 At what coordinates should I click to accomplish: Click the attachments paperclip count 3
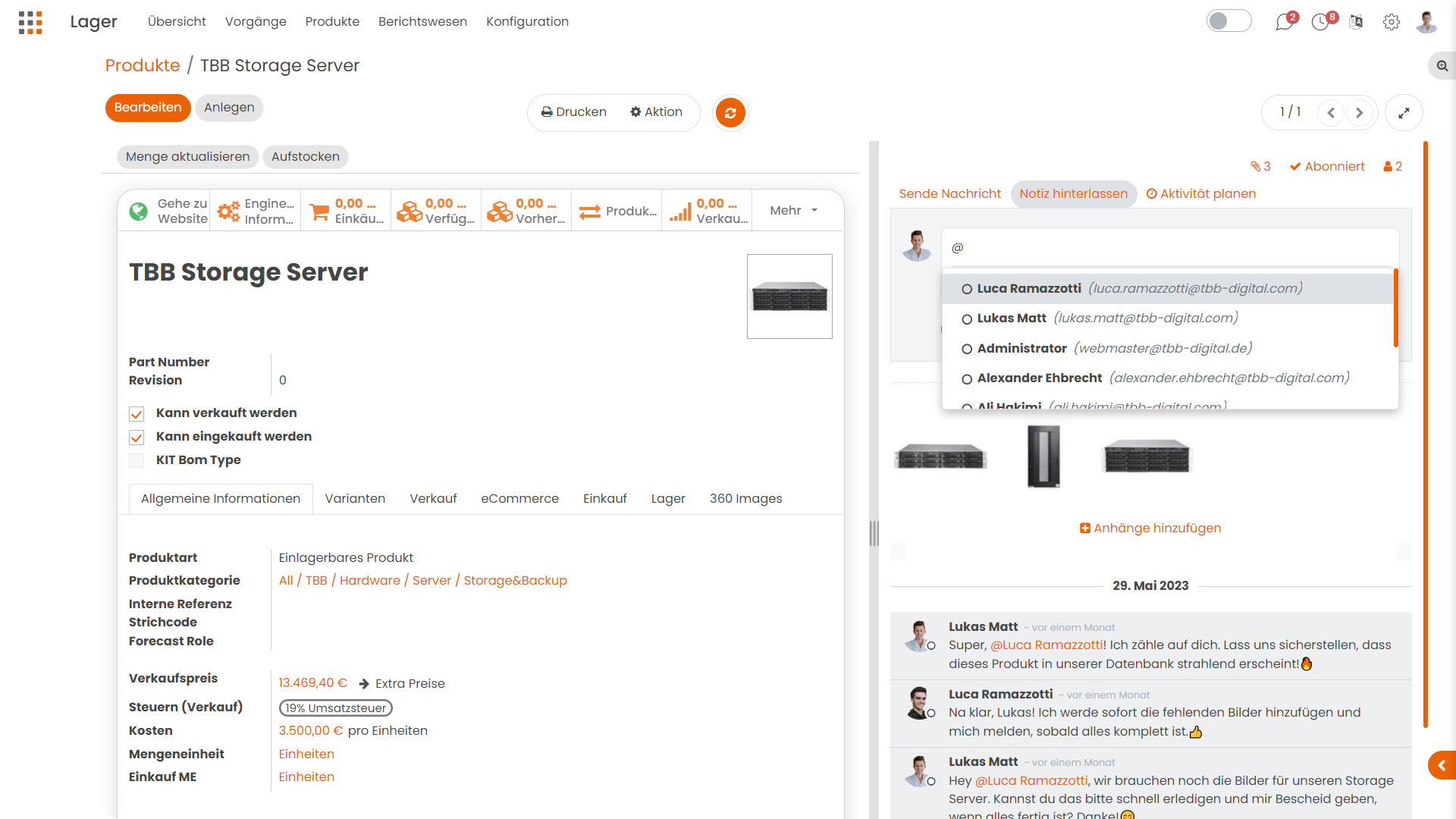tap(1260, 166)
